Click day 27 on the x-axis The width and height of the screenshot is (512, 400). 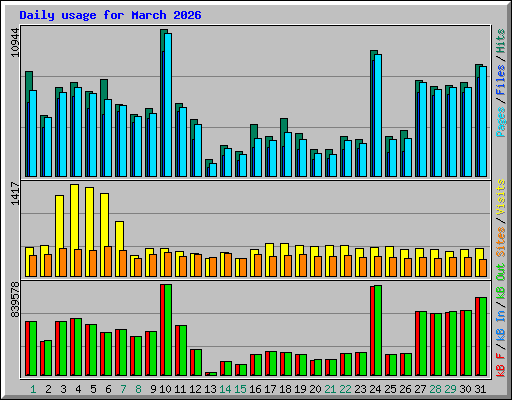click(420, 389)
